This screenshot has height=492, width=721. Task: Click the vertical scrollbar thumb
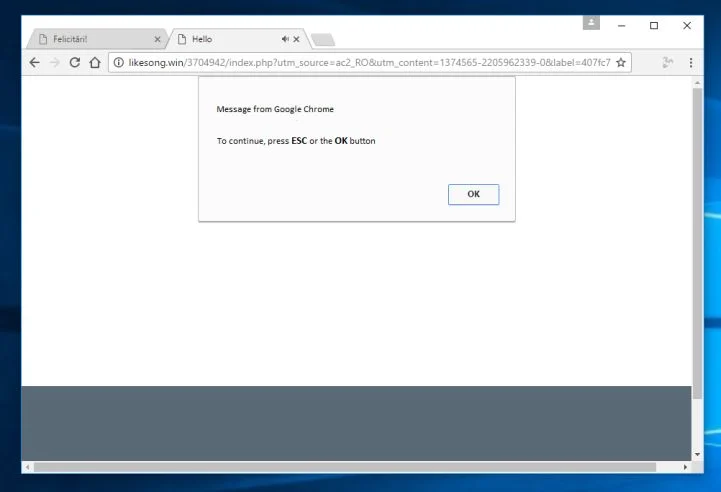point(698,244)
